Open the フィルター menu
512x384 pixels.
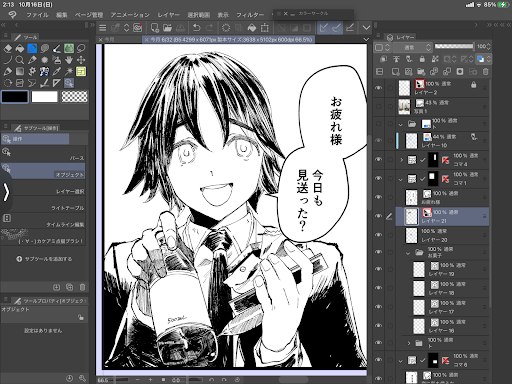coord(250,15)
